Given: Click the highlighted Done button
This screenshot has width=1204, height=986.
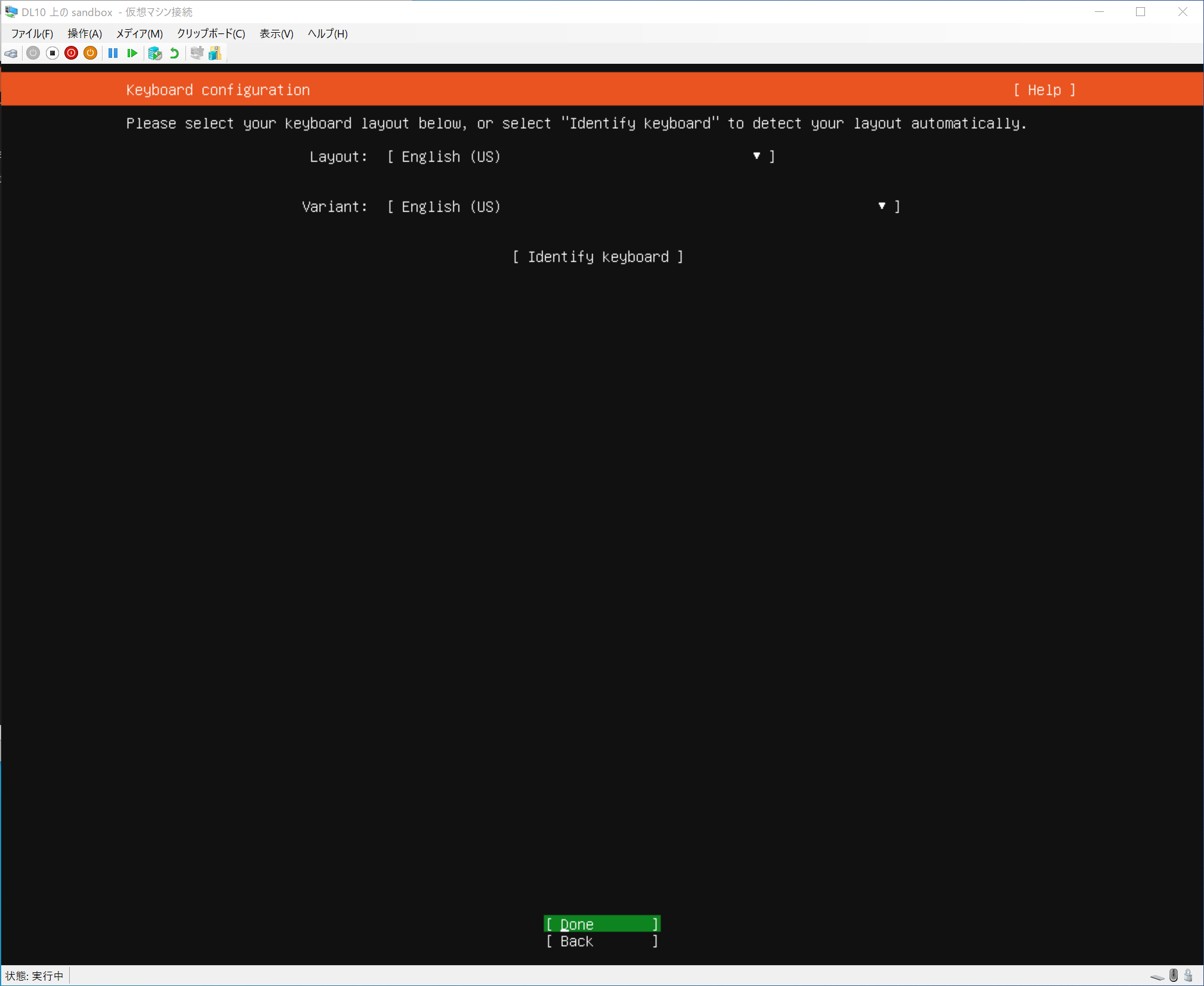Looking at the screenshot, I should 602,924.
